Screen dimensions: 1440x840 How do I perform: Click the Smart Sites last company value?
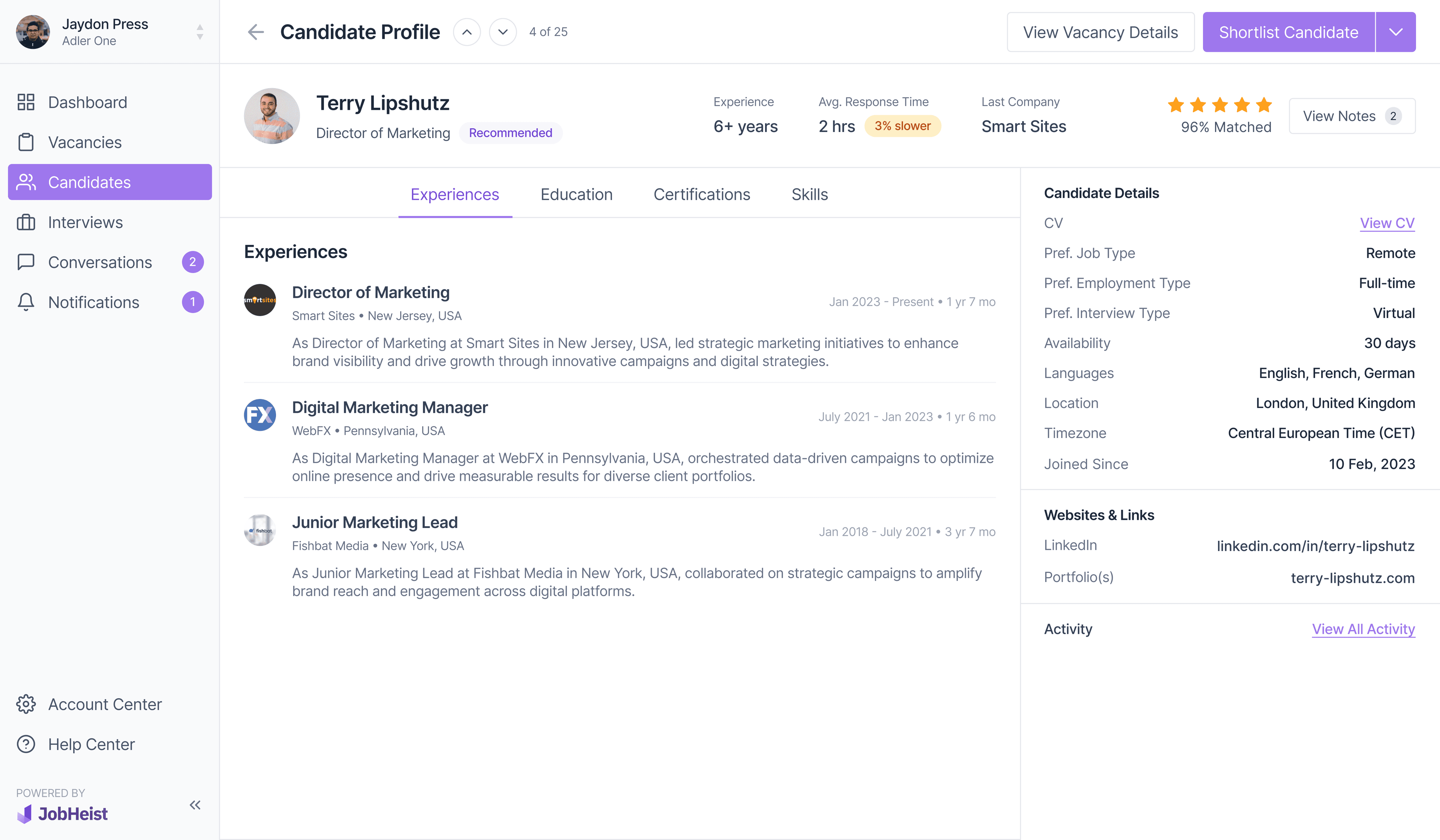[x=1023, y=126]
